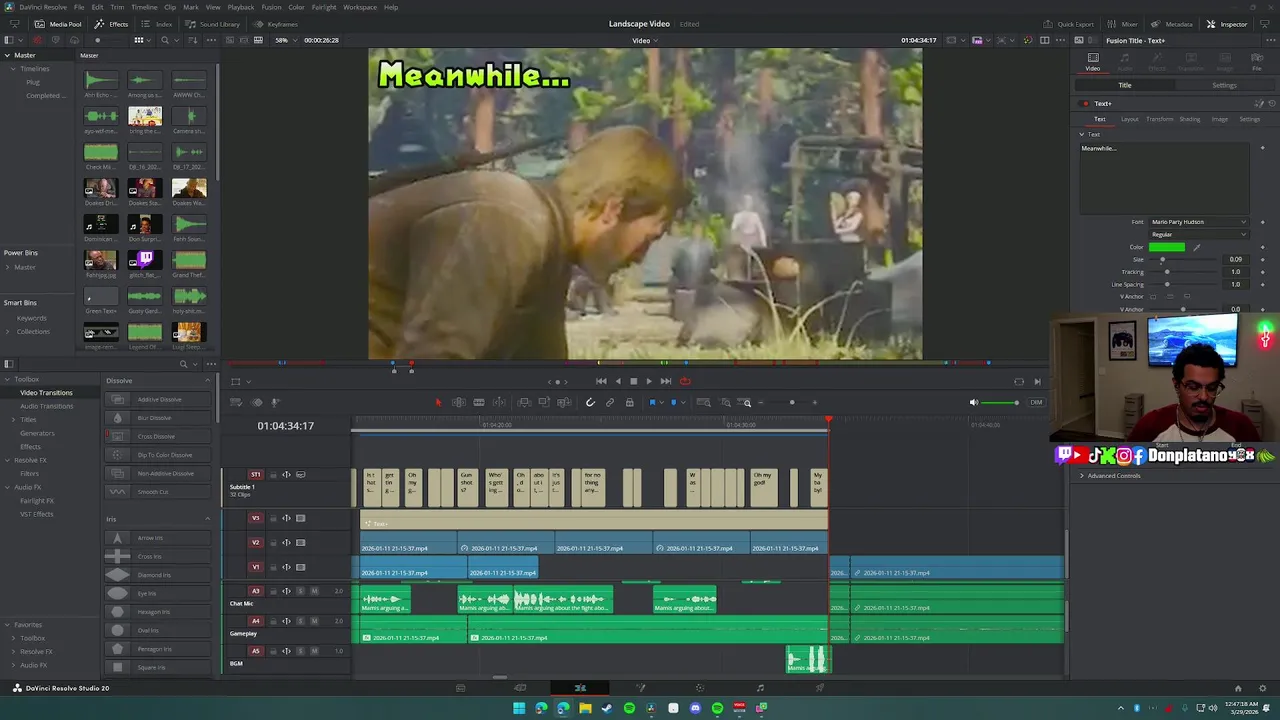
Task: Mute the A4 Gameplay track
Action: pyautogui.click(x=314, y=621)
